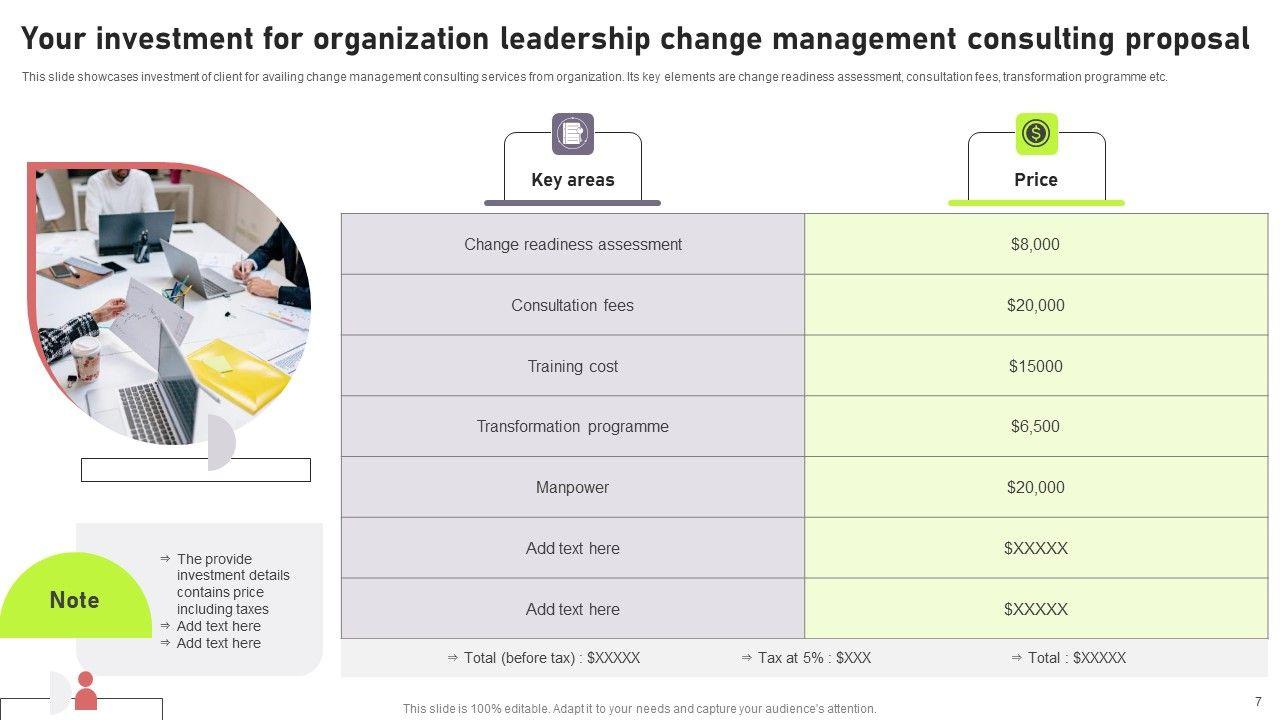Click the empty text box below the photo
This screenshot has width=1280, height=720.
click(195, 470)
